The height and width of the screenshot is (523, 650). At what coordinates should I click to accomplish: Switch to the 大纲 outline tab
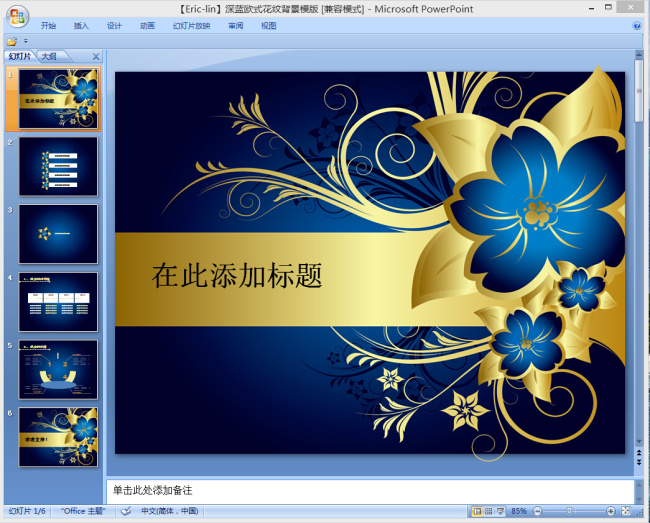pos(49,56)
